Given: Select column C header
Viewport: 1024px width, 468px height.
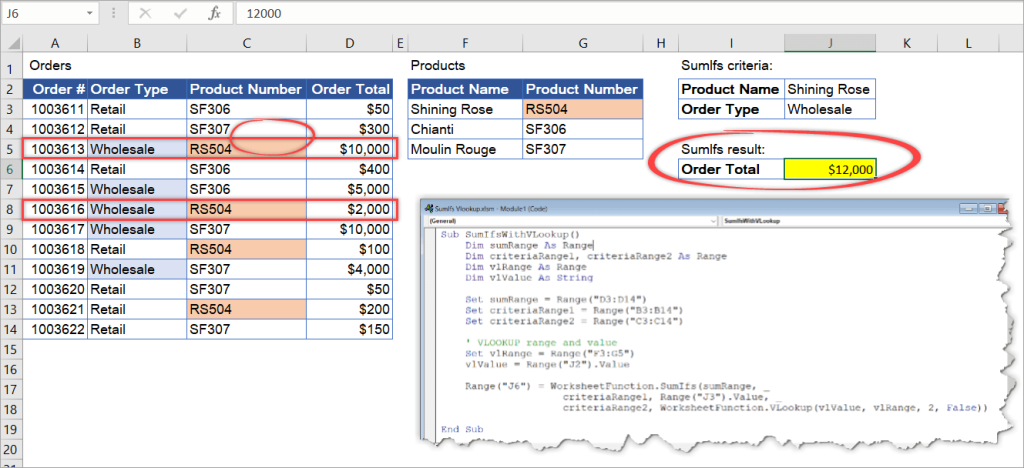Looking at the screenshot, I should [246, 45].
